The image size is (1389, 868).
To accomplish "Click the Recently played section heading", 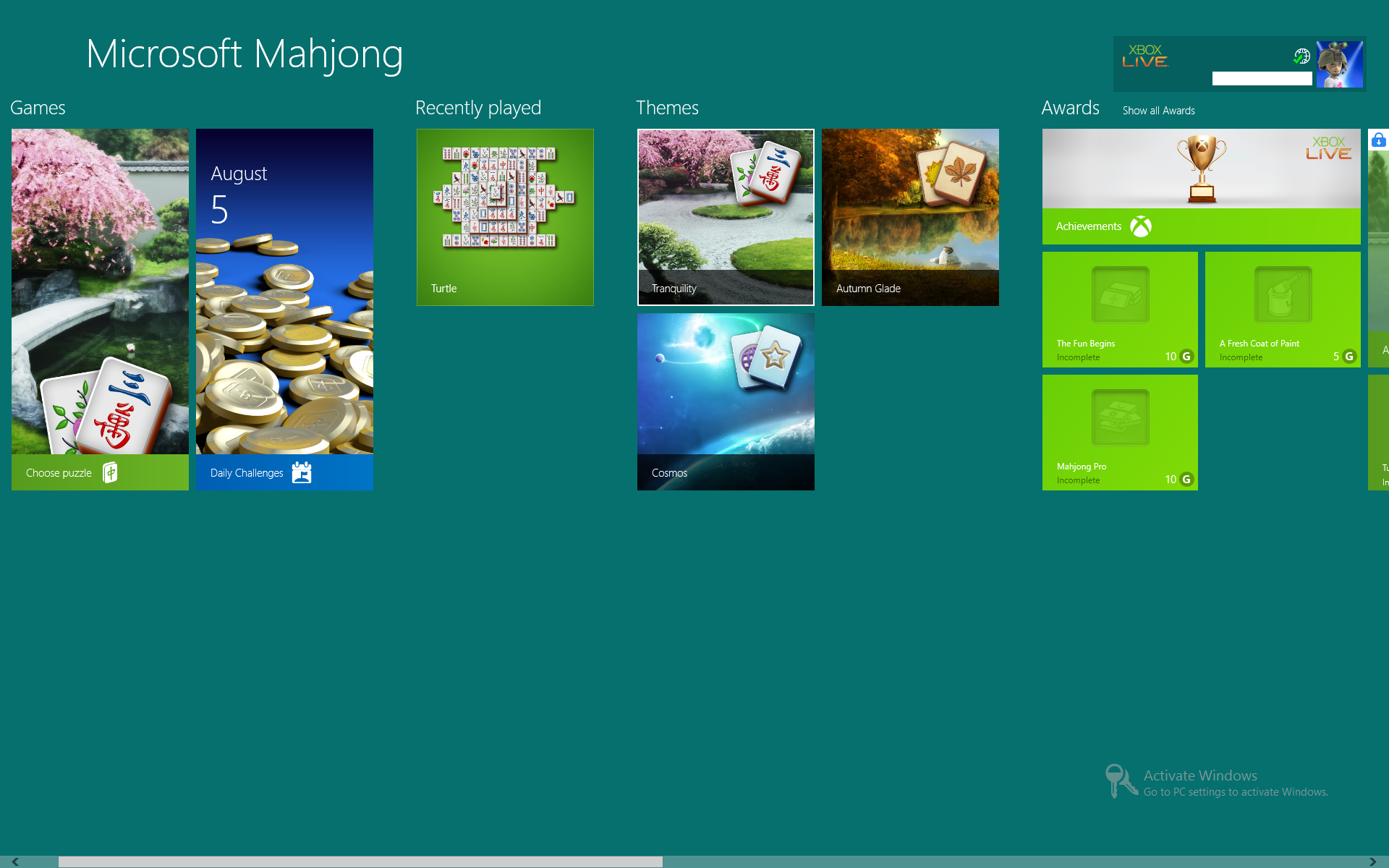I will (478, 108).
